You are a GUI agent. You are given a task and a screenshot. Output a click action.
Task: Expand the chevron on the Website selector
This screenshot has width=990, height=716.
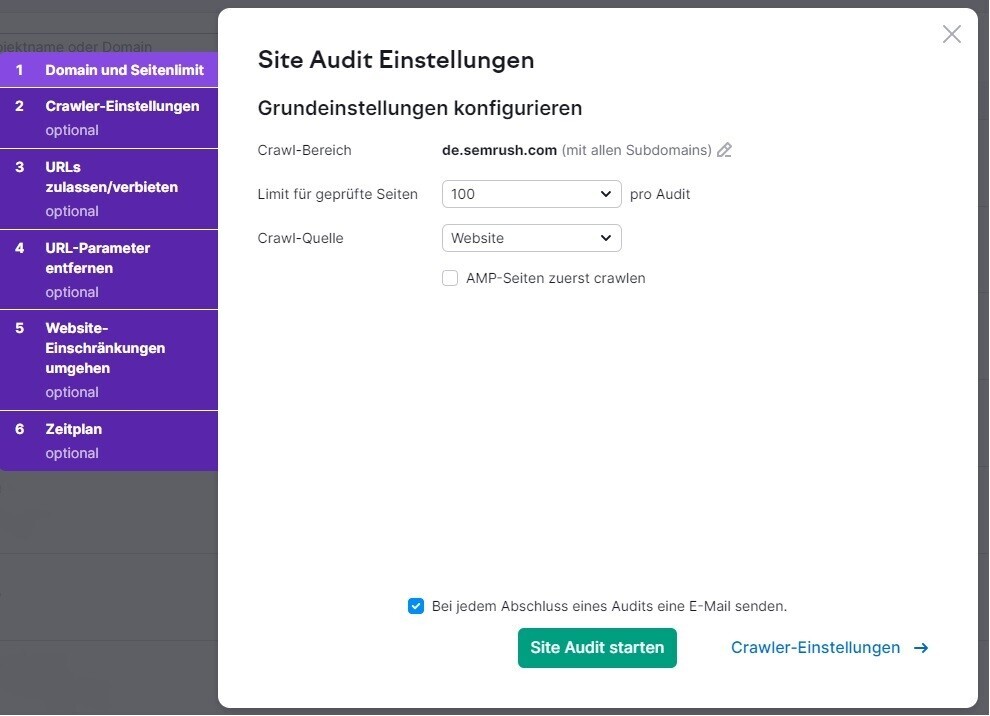coord(605,238)
